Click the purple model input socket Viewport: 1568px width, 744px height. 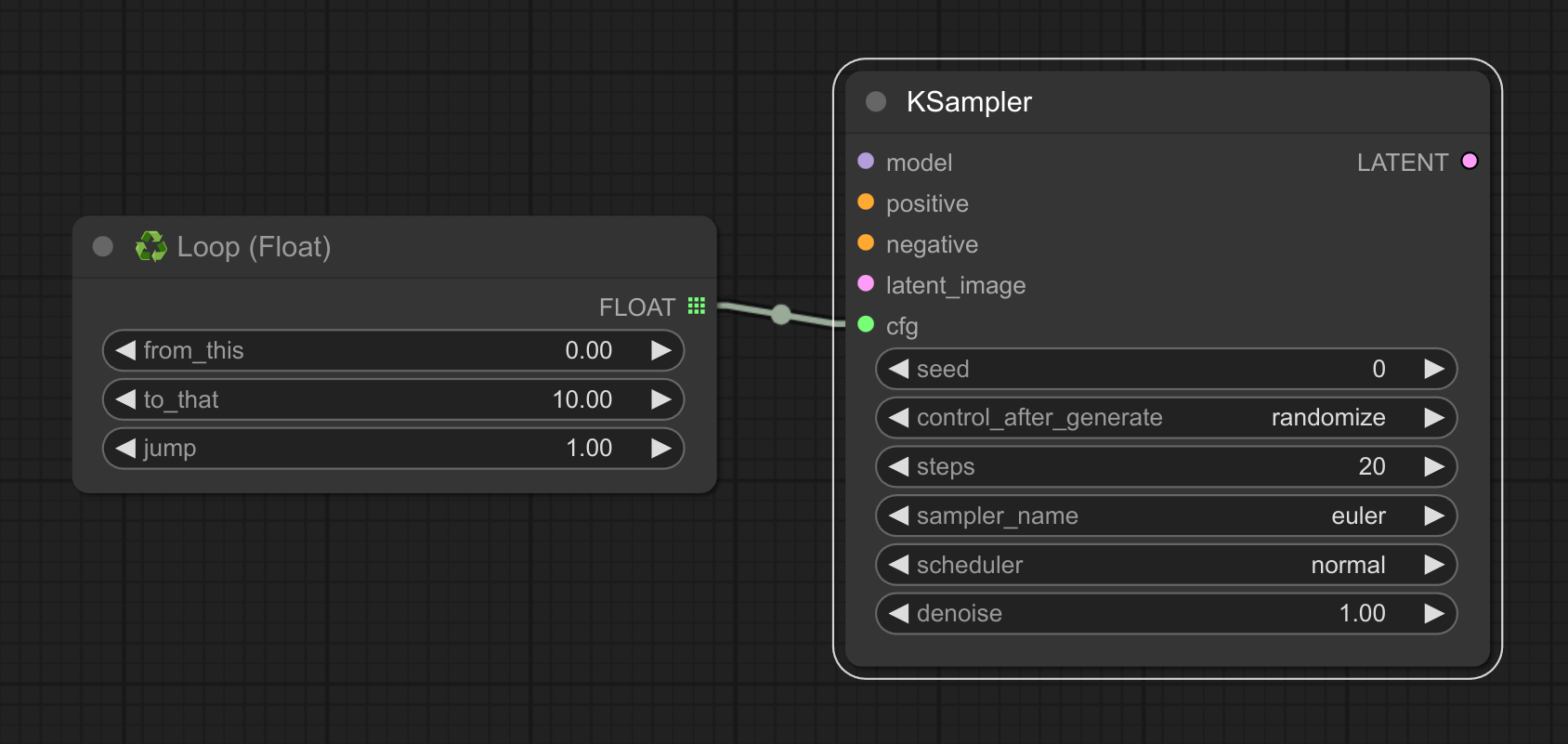pos(866,161)
